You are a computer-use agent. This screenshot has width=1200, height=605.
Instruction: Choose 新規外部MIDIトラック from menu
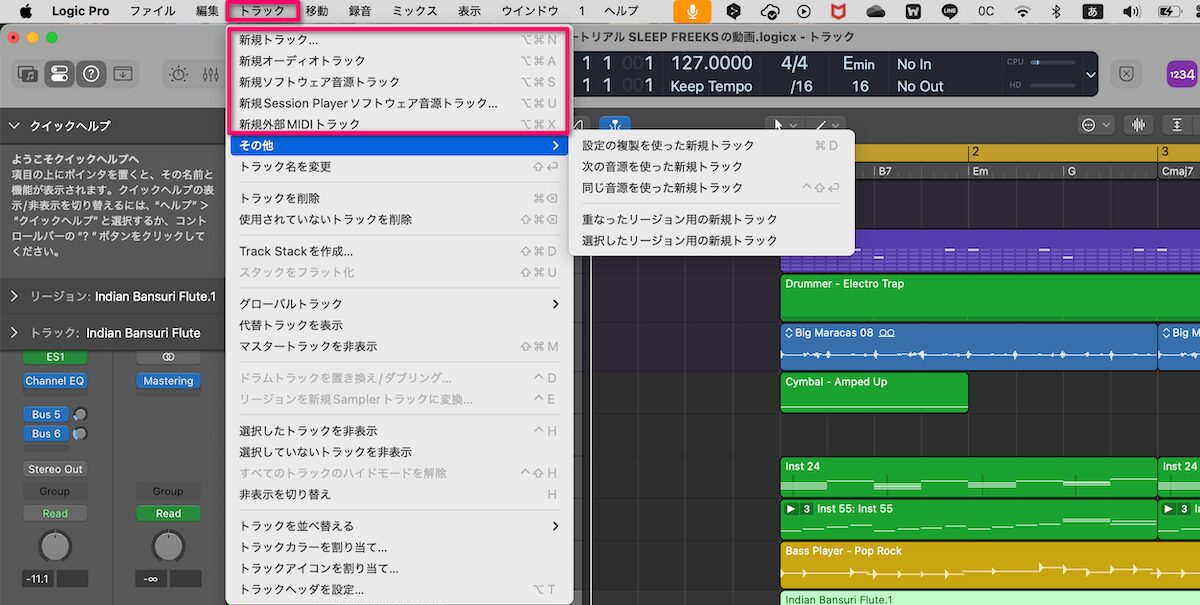point(400,124)
